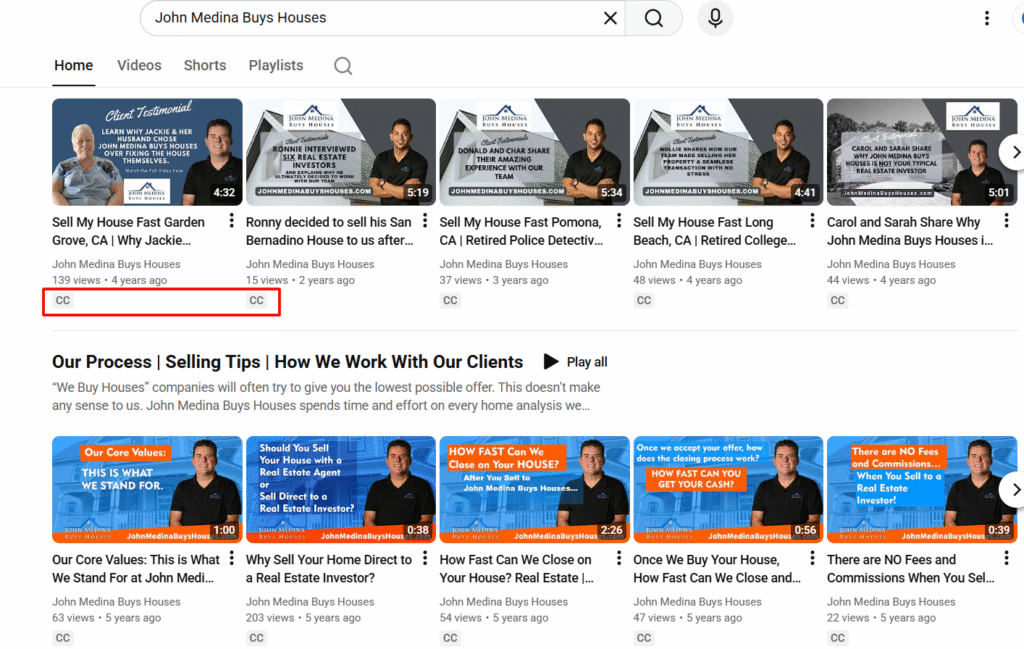
Task: Click CC badge under Garden Grove video
Action: (x=63, y=300)
